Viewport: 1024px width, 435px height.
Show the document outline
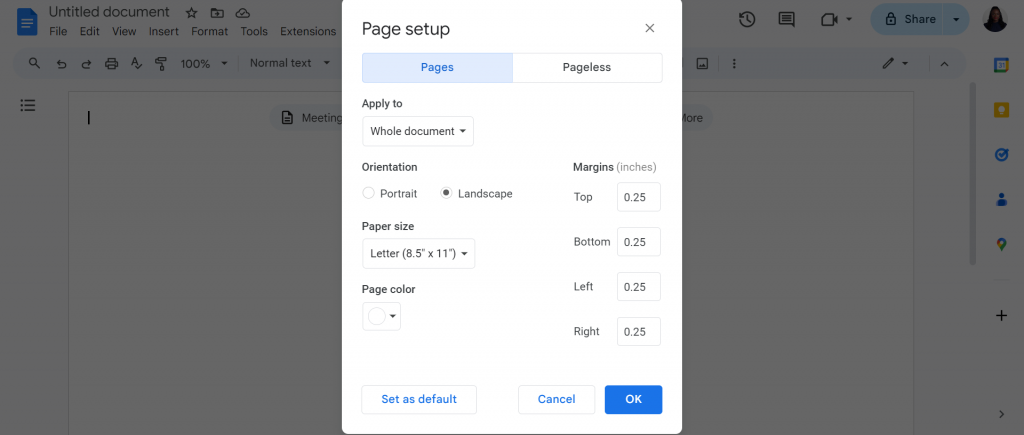click(28, 105)
